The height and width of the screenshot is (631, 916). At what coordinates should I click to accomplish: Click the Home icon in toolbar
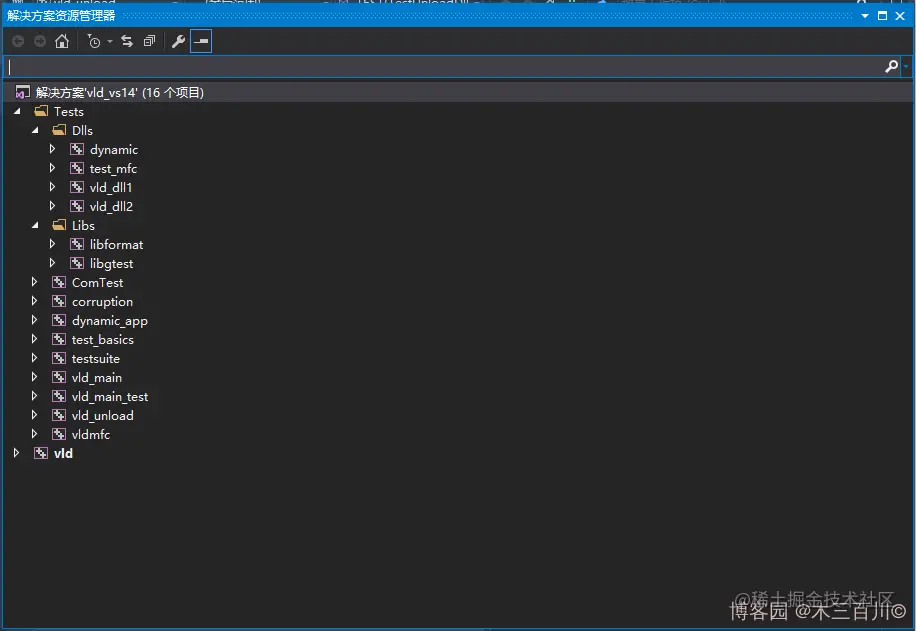tap(62, 41)
